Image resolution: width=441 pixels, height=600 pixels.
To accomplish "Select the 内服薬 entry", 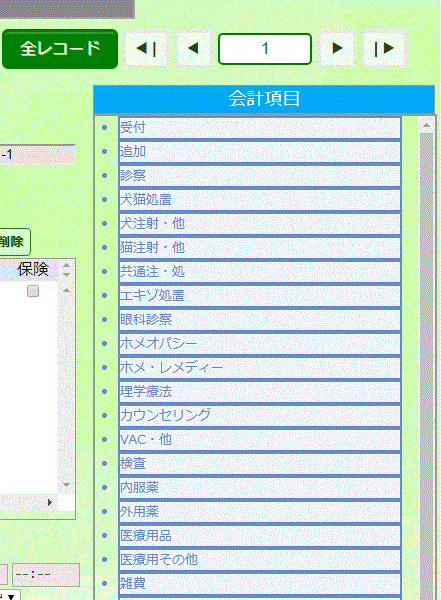I will 260,487.
